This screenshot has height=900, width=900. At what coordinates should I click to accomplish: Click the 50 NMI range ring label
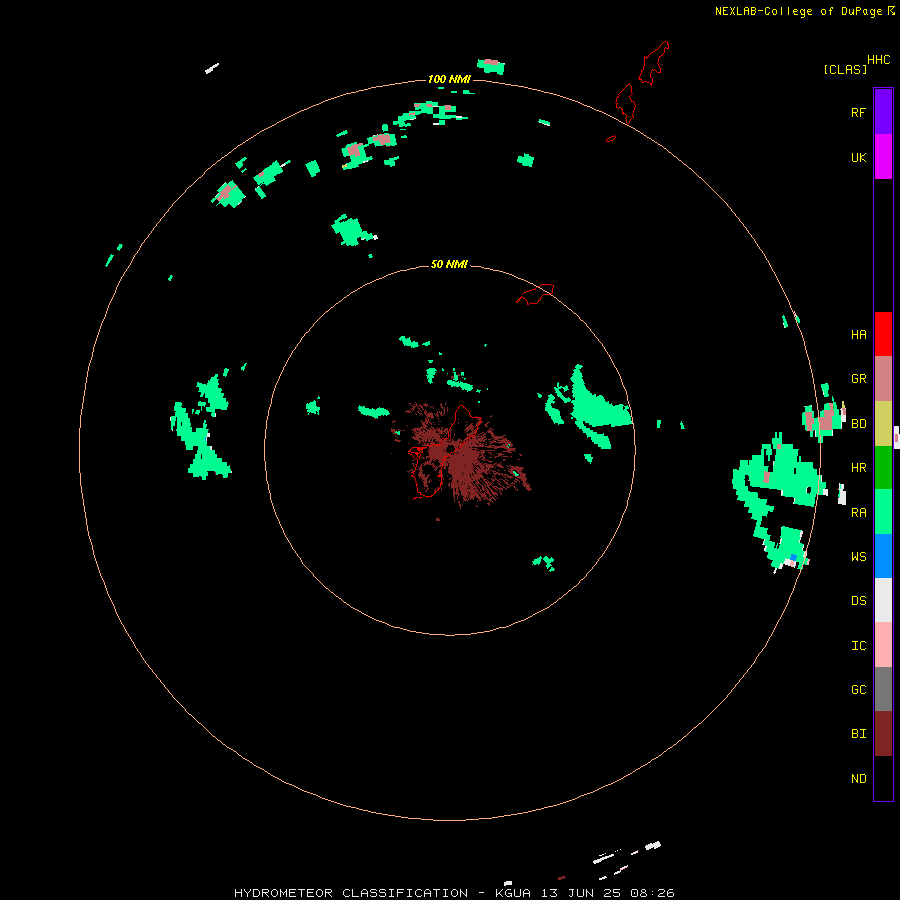pyautogui.click(x=449, y=265)
